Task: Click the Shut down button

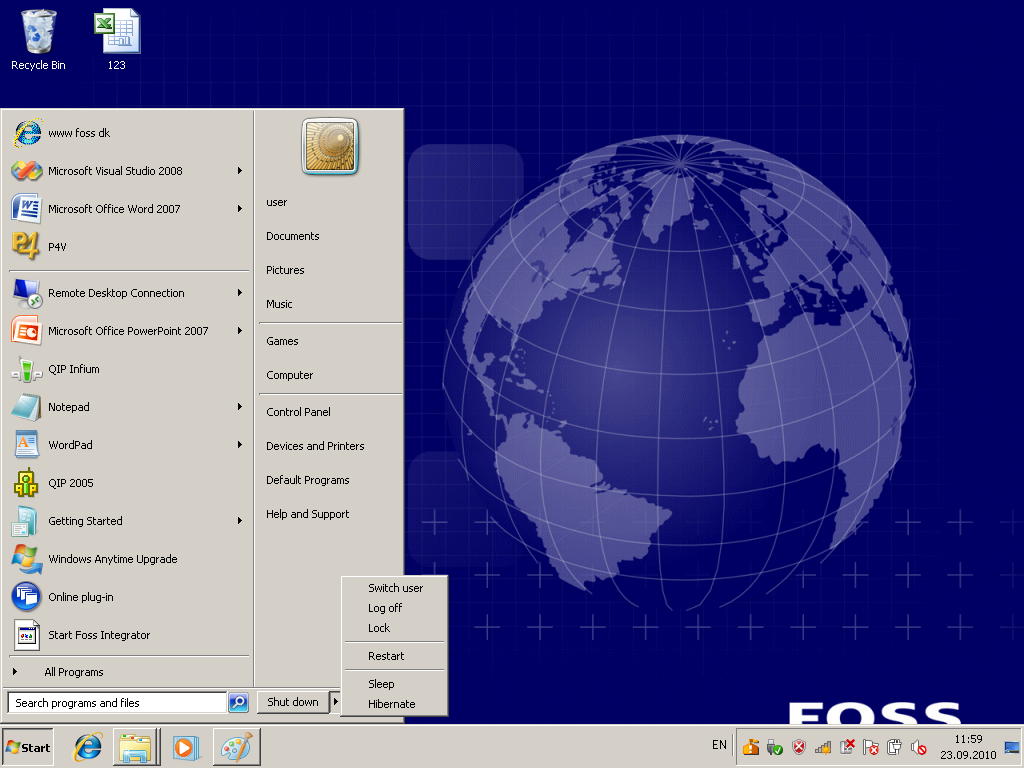Action: point(293,702)
